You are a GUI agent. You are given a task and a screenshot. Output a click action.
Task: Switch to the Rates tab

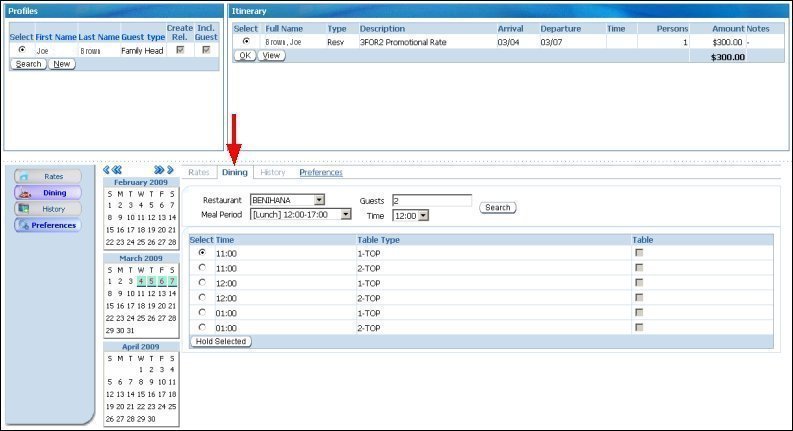tap(199, 173)
